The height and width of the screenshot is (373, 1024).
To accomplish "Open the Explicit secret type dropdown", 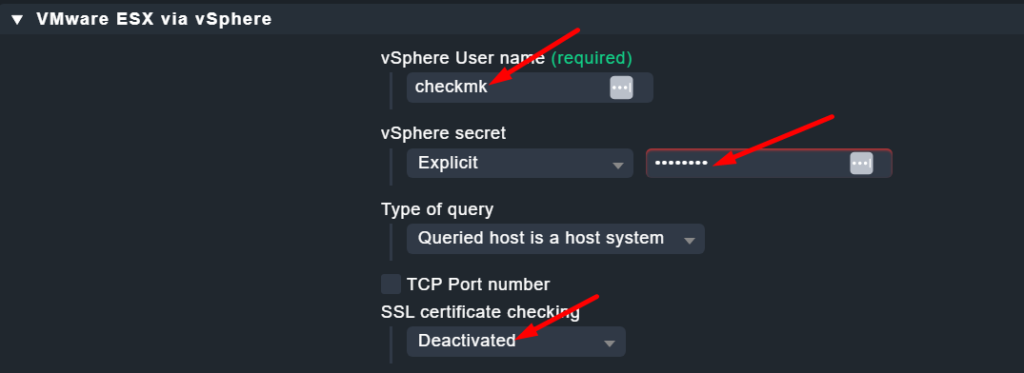I will tap(520, 163).
